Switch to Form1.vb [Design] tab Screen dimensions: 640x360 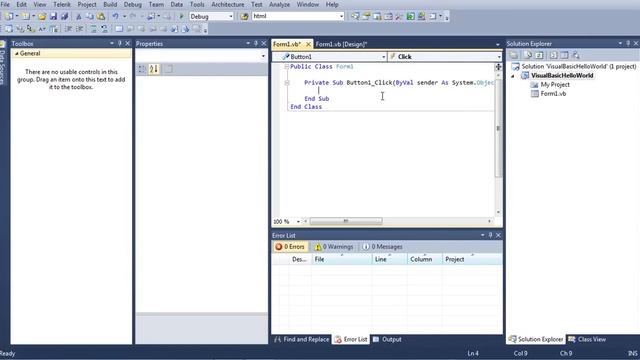pos(341,44)
